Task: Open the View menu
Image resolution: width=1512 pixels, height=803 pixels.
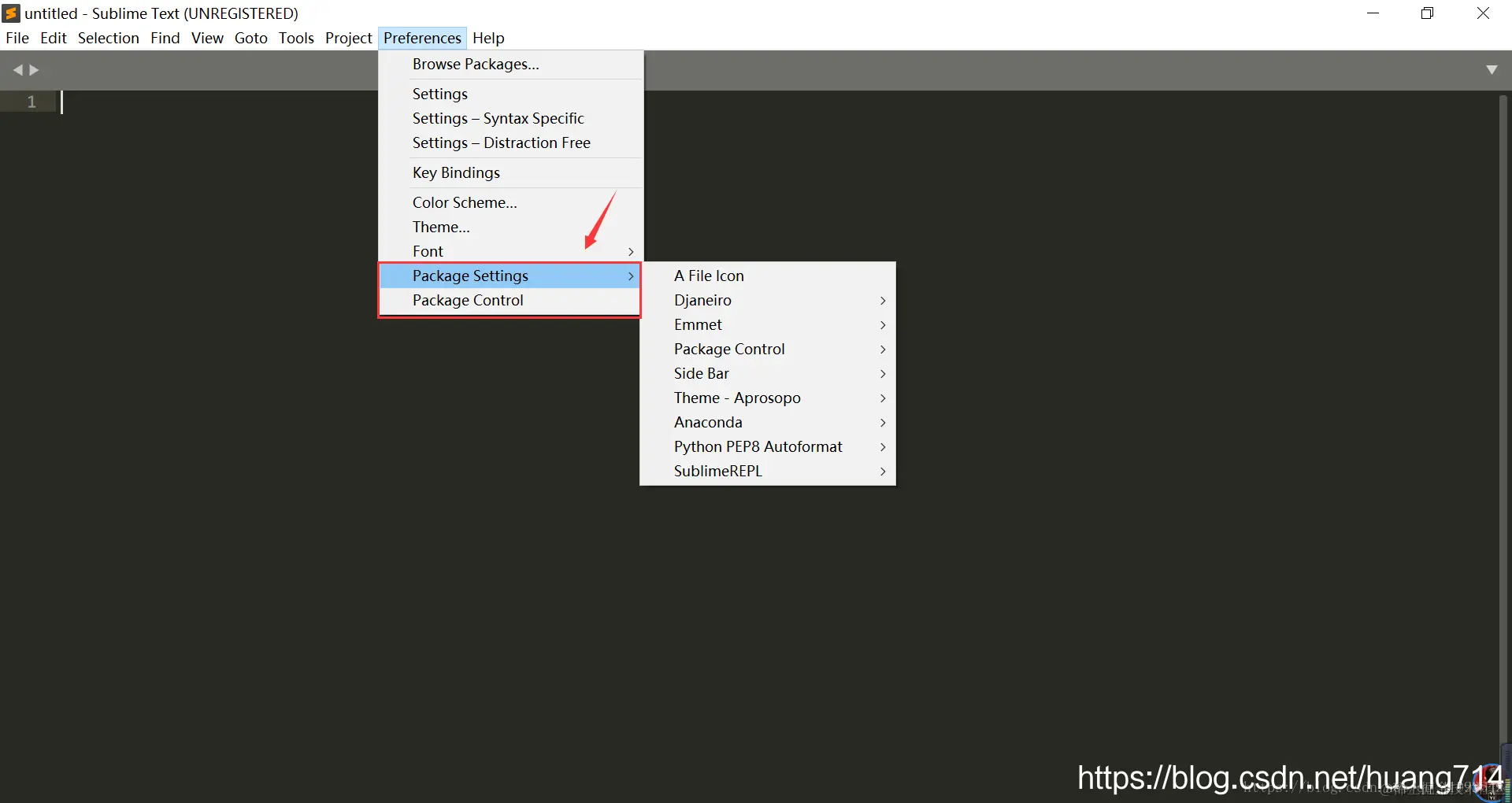Action: tap(207, 38)
